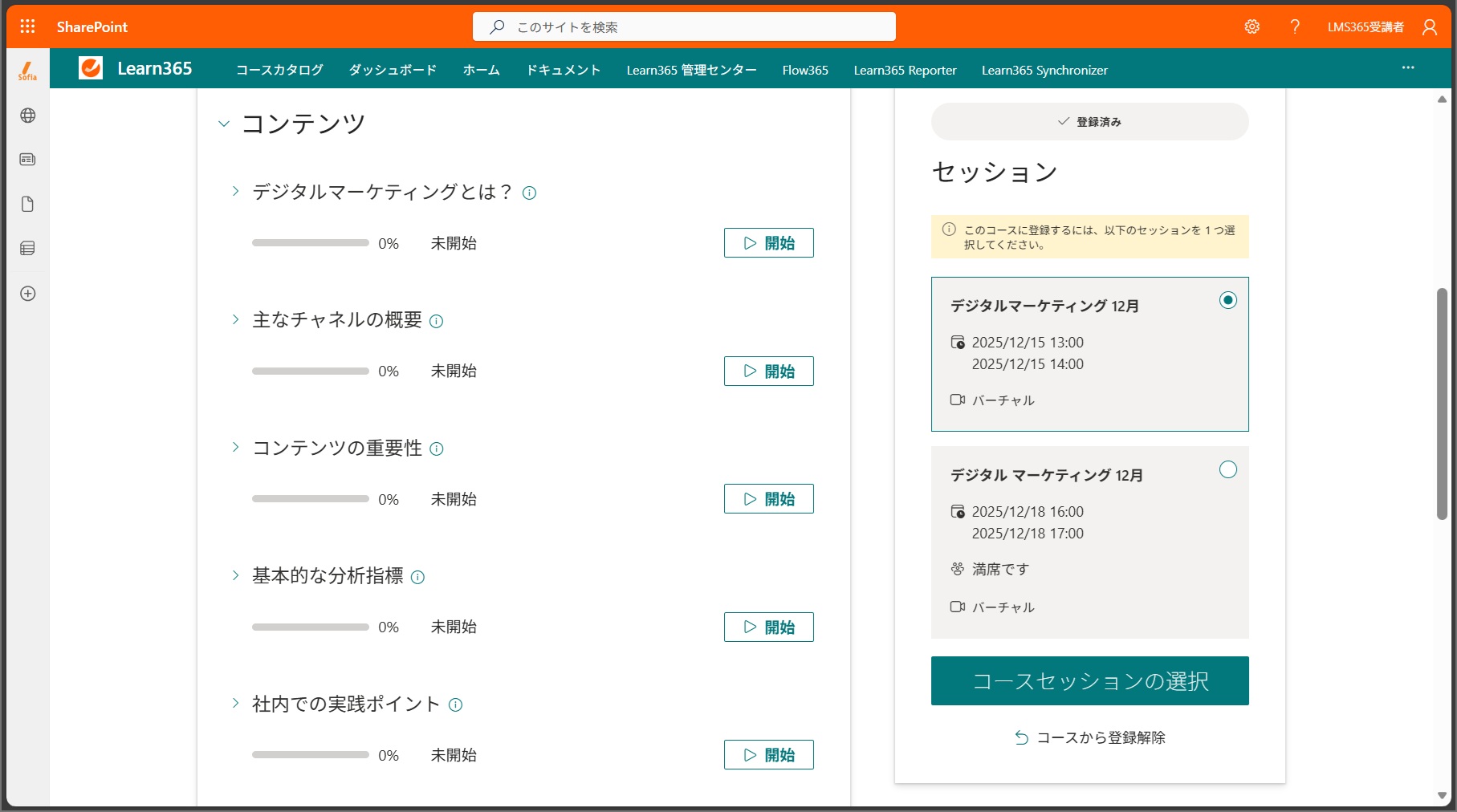This screenshot has height=812, width=1457.
Task: Open Learn365 Reporter
Action: (x=905, y=70)
